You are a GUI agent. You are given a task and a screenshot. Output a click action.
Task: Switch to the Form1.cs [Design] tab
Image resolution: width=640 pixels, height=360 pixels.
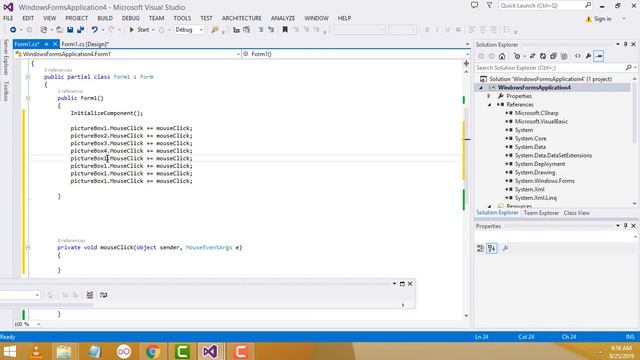(85, 44)
